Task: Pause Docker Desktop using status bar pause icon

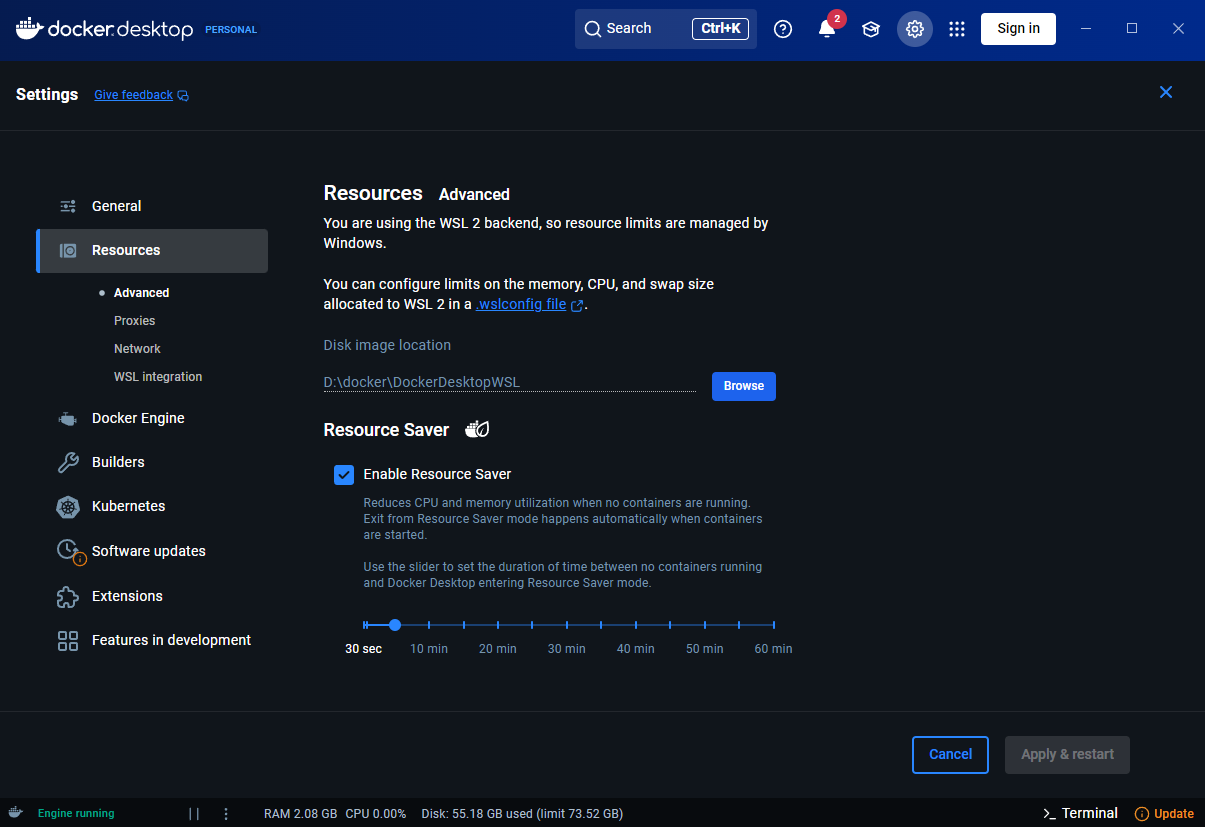Action: (194, 813)
